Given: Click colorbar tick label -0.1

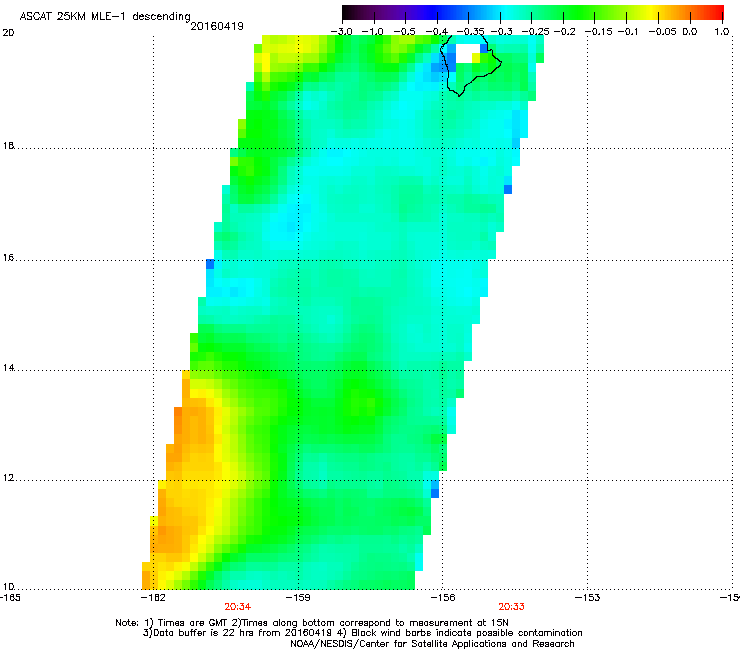Looking at the screenshot, I should (628, 32).
